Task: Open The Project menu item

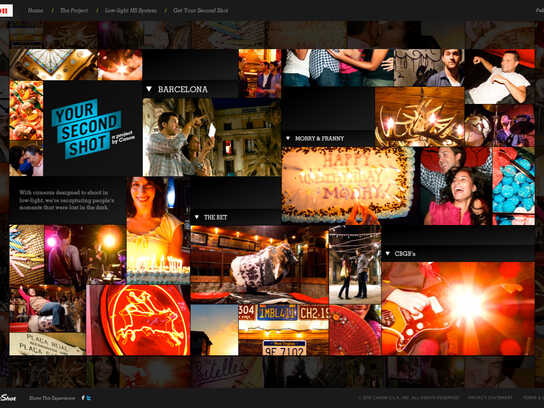Action: click(x=74, y=10)
